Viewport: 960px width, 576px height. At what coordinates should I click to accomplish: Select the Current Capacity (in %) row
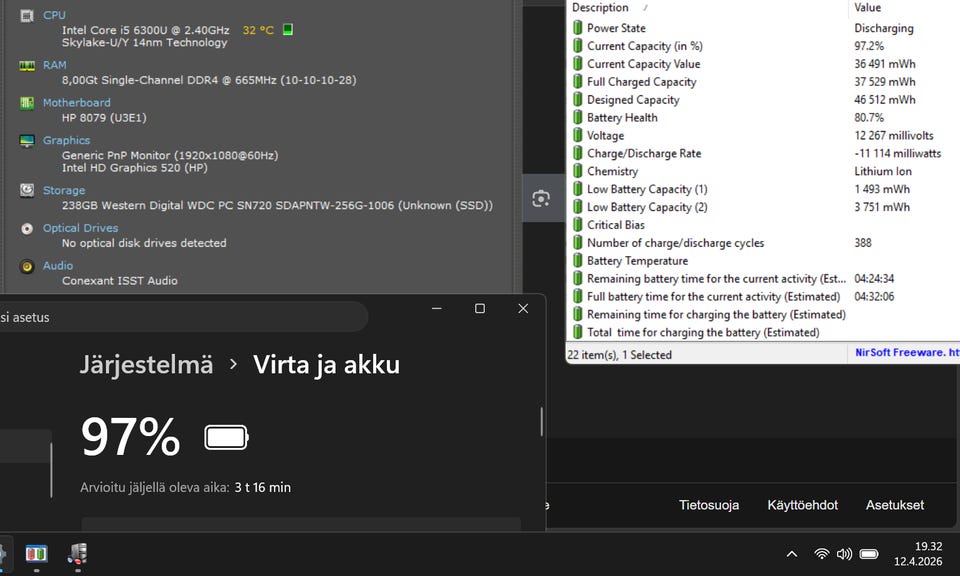(x=763, y=46)
